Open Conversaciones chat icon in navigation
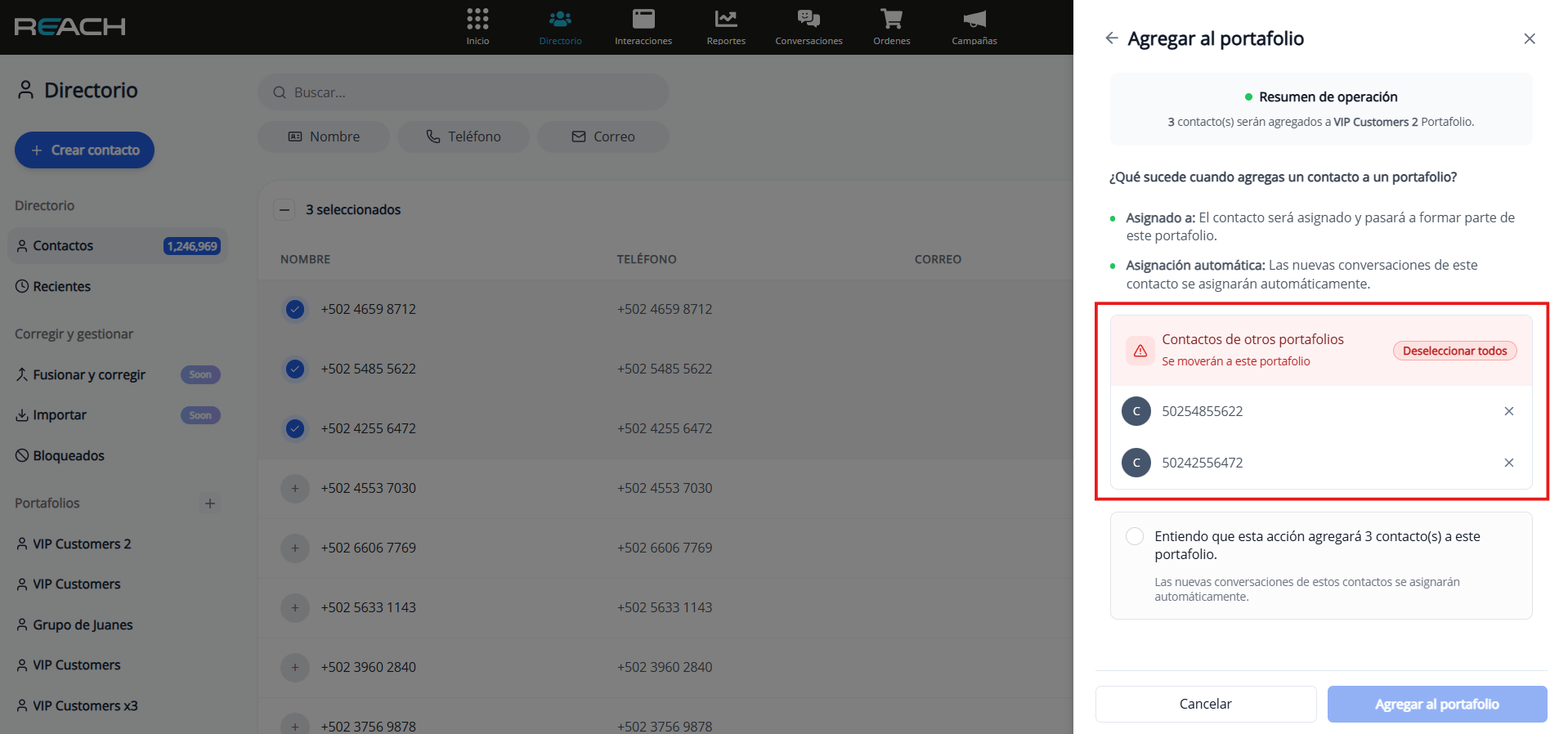The height and width of the screenshot is (734, 1568). pyautogui.click(x=808, y=20)
